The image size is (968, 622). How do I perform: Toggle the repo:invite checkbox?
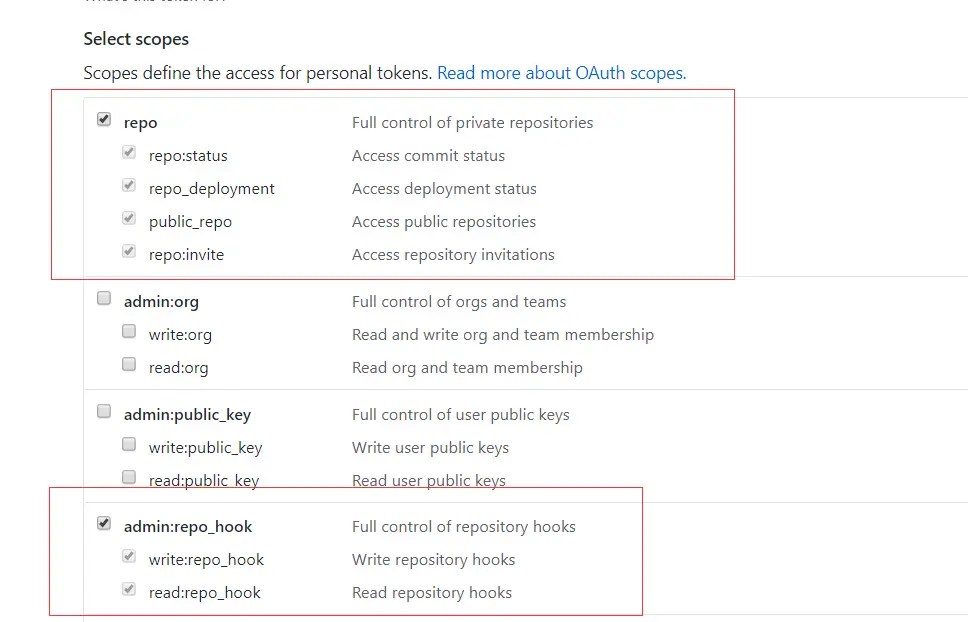tap(129, 253)
